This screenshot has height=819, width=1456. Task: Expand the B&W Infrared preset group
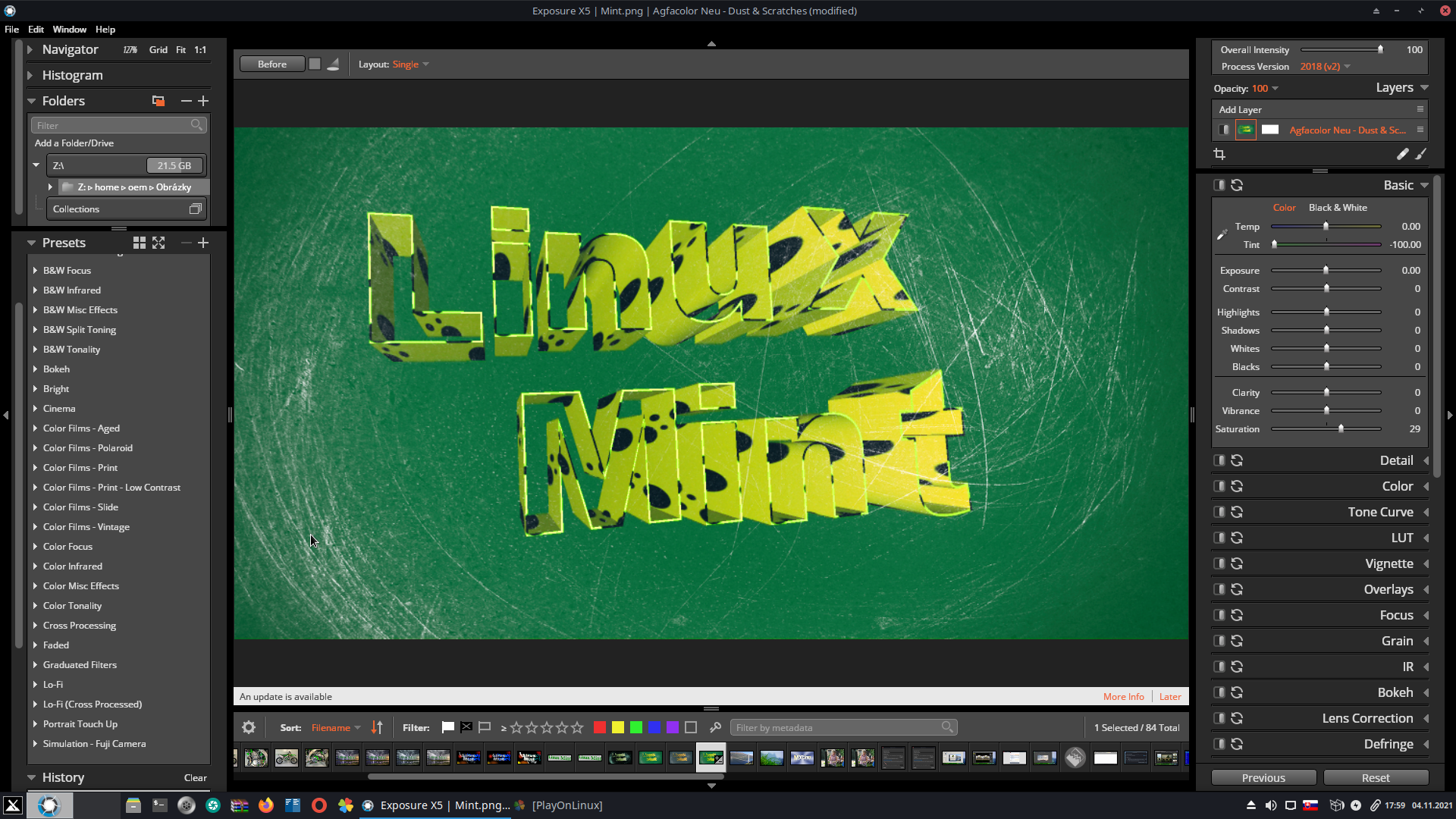coord(35,290)
